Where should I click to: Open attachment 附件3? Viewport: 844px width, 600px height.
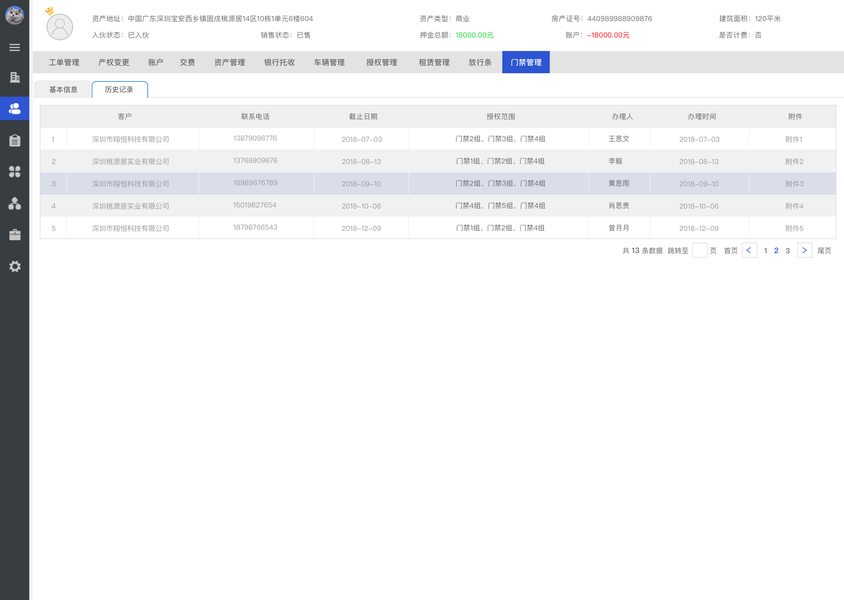[x=794, y=184]
